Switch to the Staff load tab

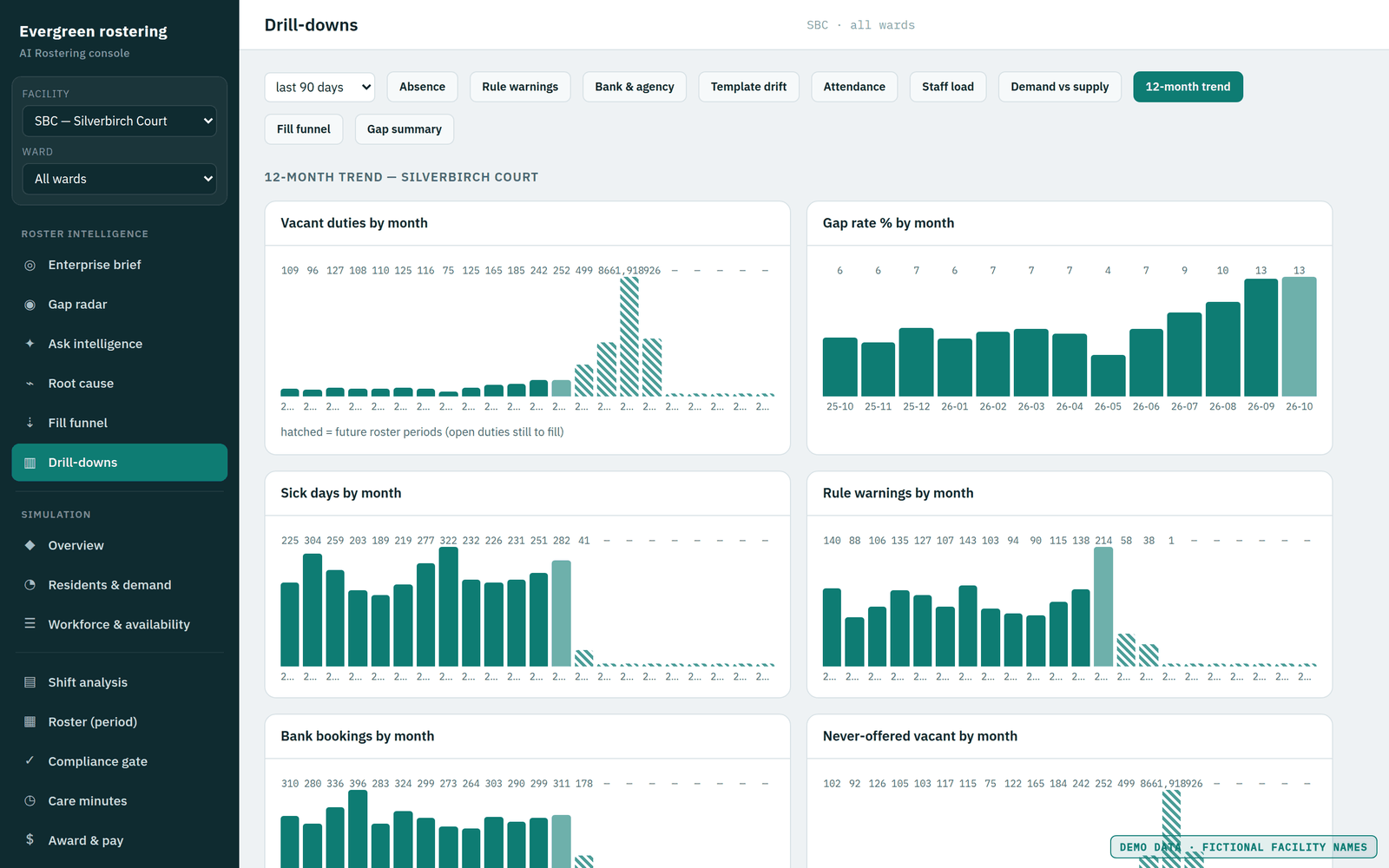pyautogui.click(x=948, y=87)
